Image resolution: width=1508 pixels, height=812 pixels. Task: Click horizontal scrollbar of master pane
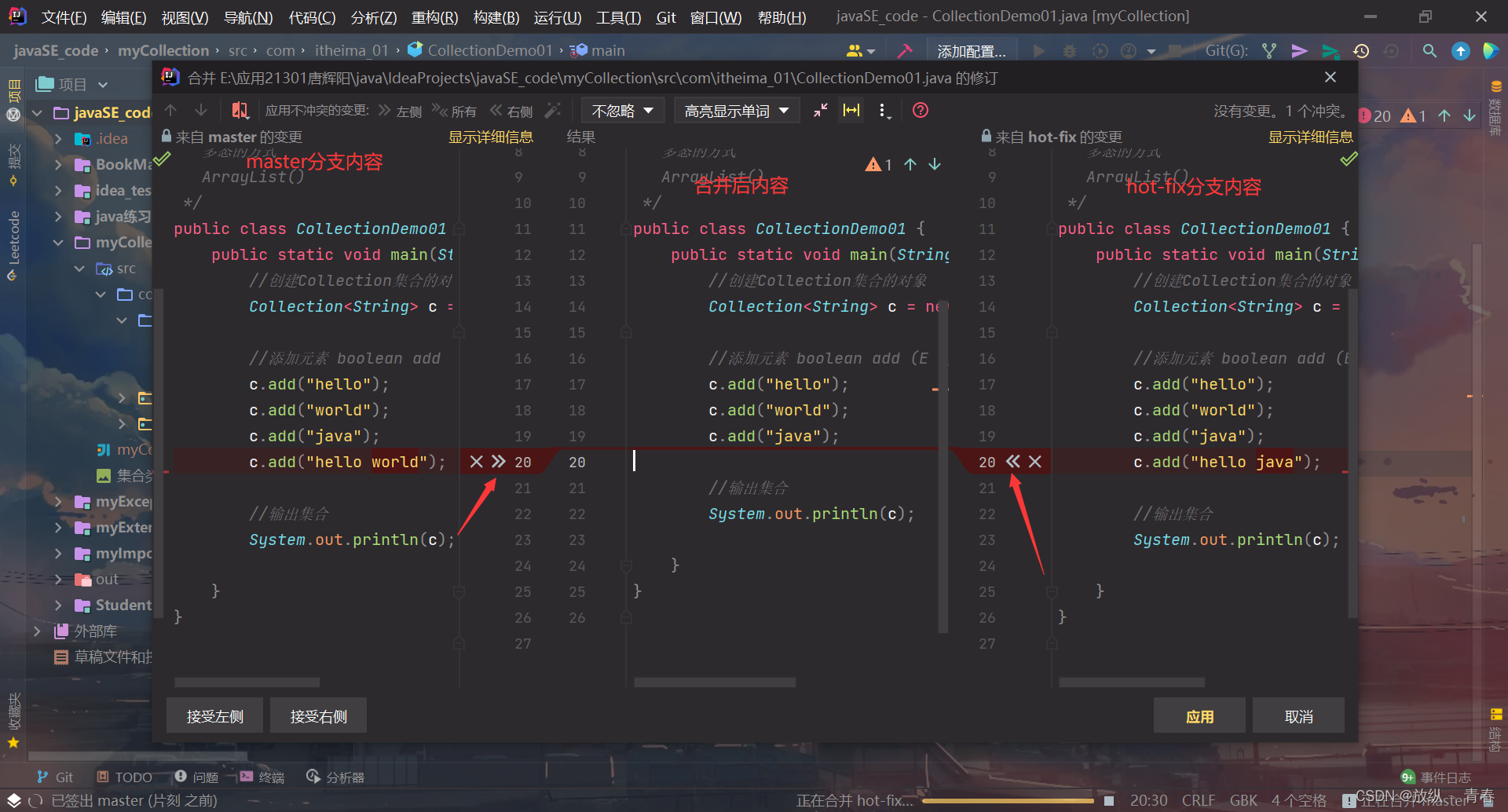(x=247, y=682)
